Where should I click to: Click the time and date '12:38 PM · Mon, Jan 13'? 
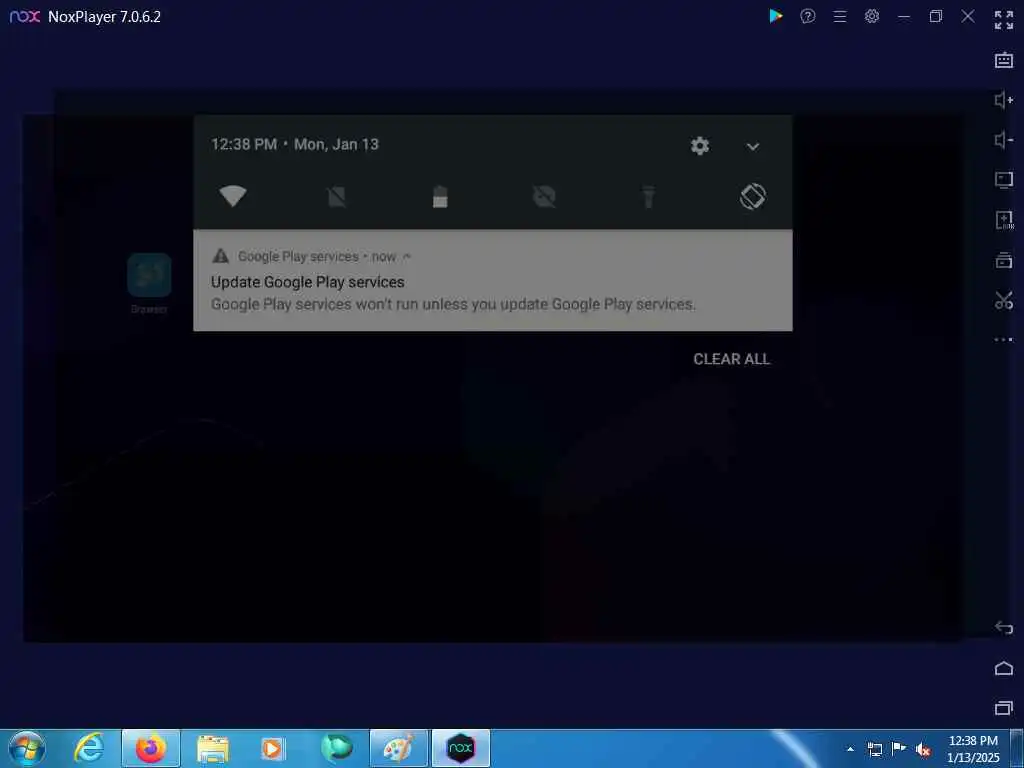pos(295,144)
